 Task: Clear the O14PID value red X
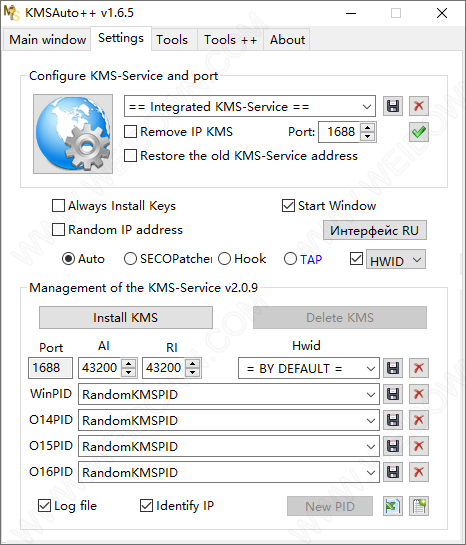[x=419, y=420]
